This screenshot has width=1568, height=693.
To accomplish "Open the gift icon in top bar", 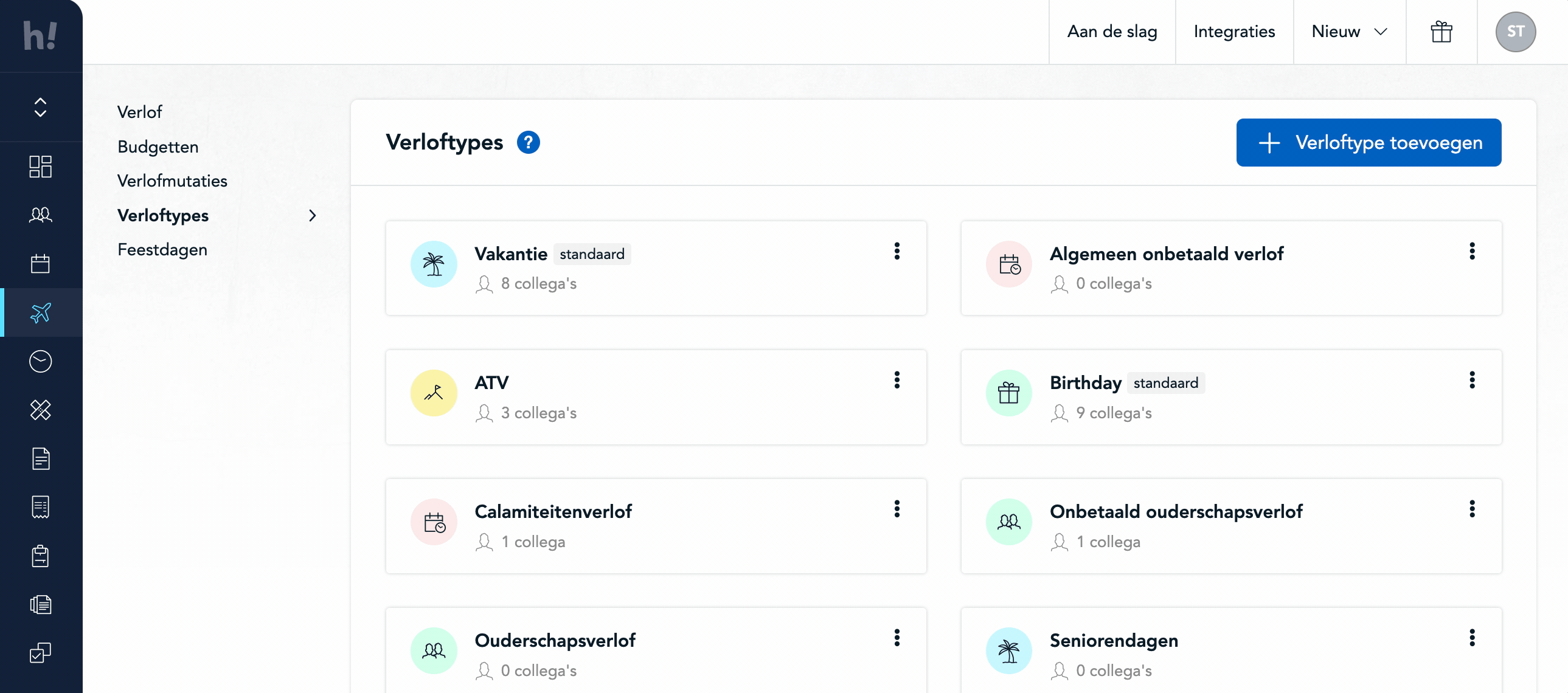I will (x=1441, y=32).
